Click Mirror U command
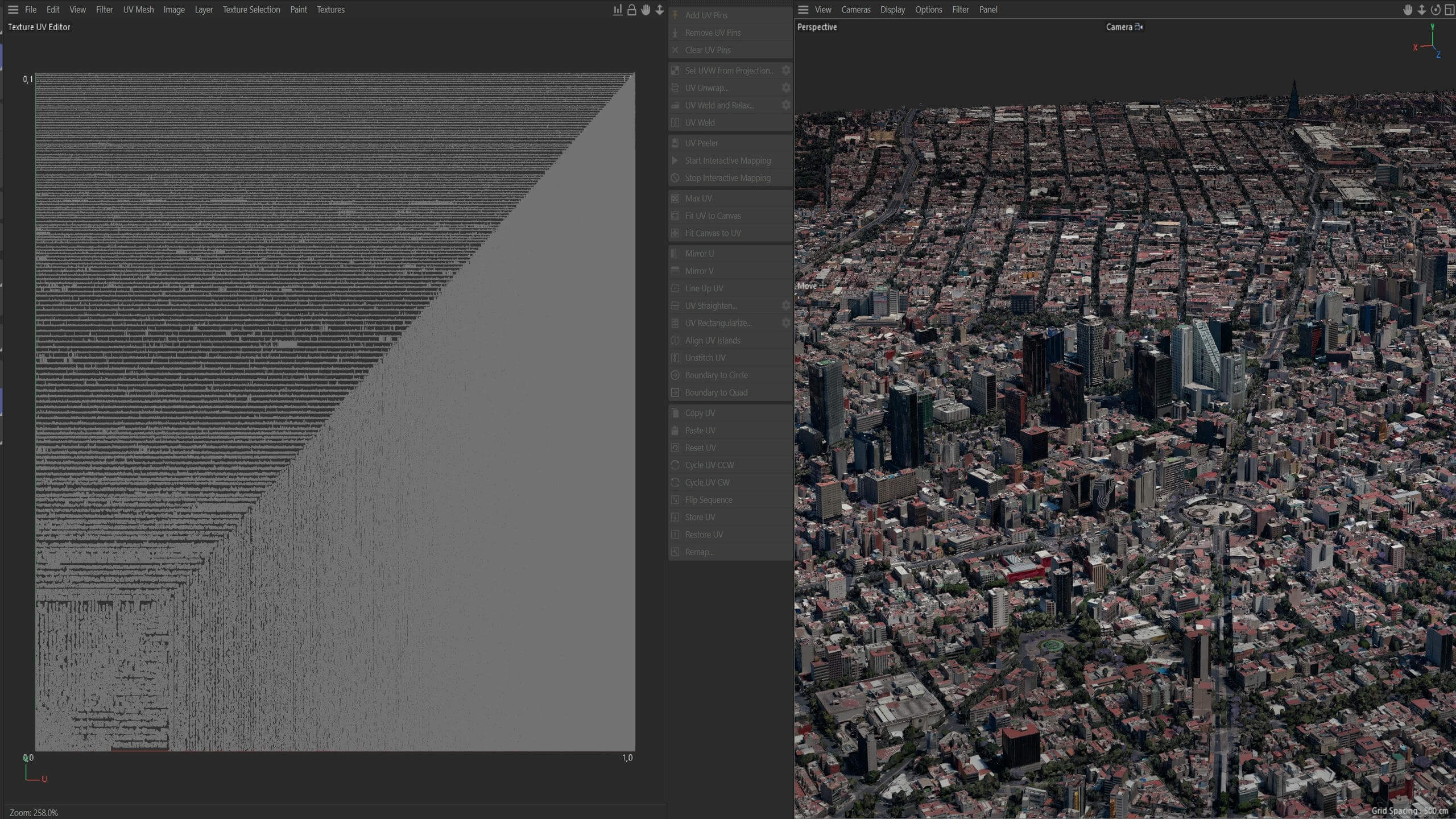 [730, 254]
